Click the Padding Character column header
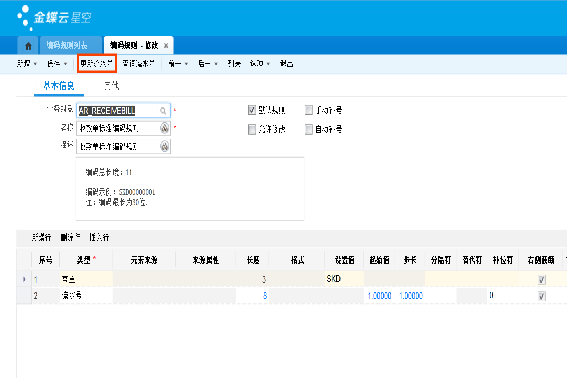The image size is (567, 378). coord(503,260)
